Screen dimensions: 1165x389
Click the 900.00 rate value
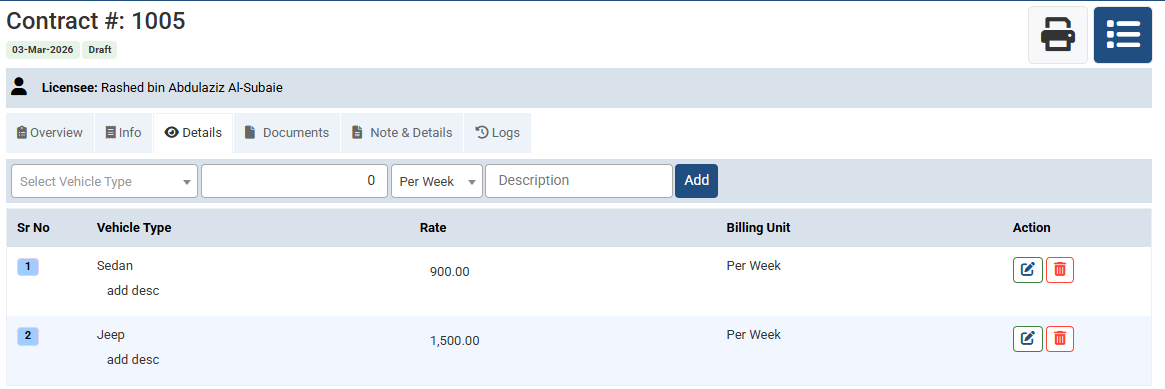pyautogui.click(x=450, y=272)
